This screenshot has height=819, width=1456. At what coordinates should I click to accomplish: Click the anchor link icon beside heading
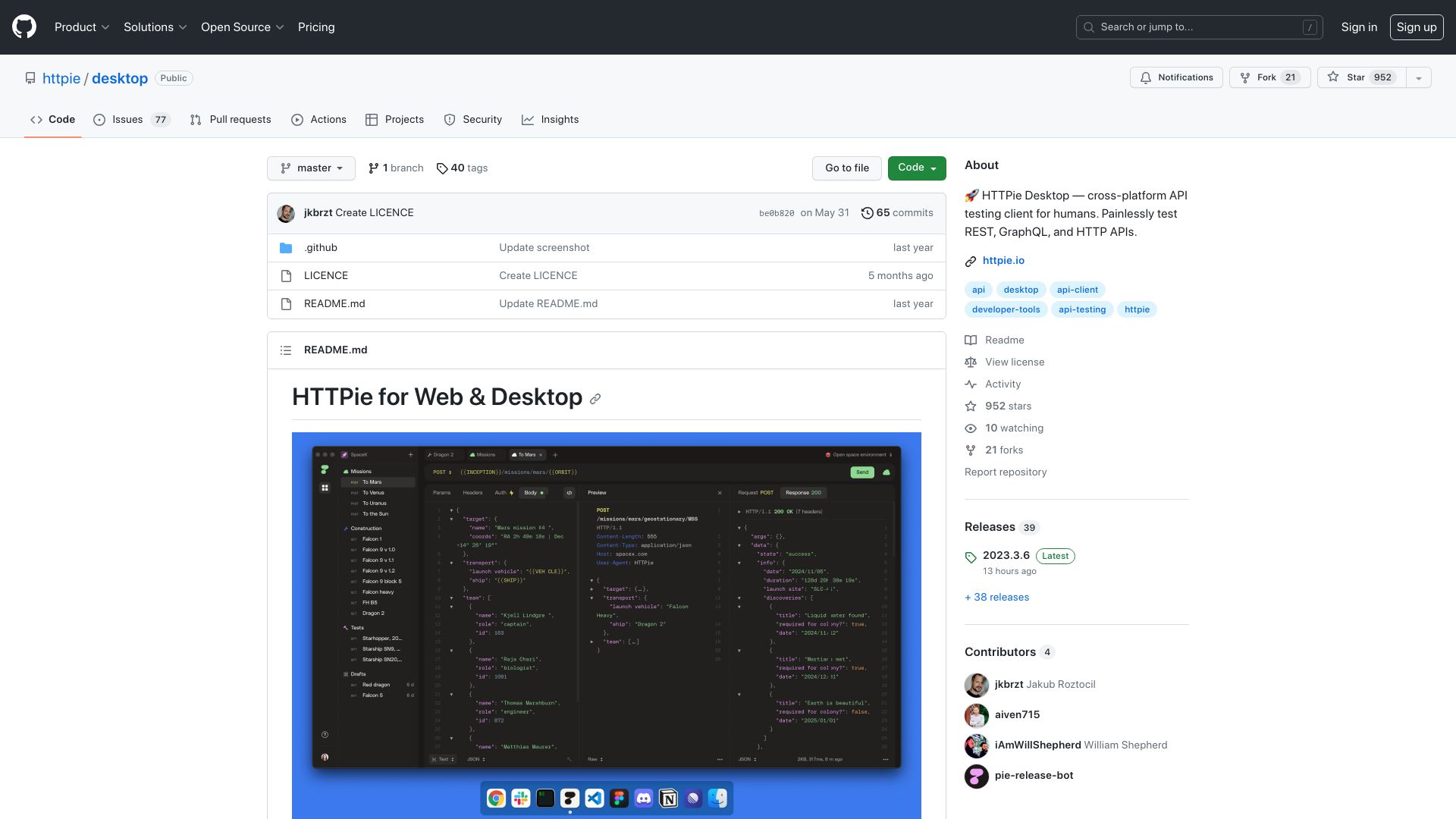(595, 399)
